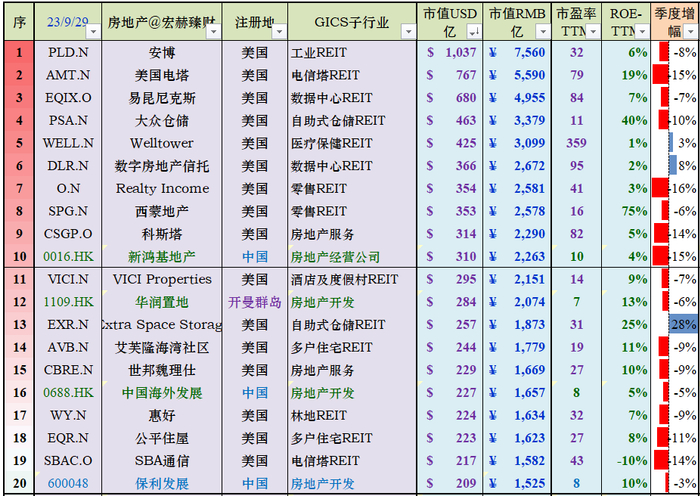Select company name cell 美国电塔
Screen dimensions: 700x496
click(x=162, y=75)
